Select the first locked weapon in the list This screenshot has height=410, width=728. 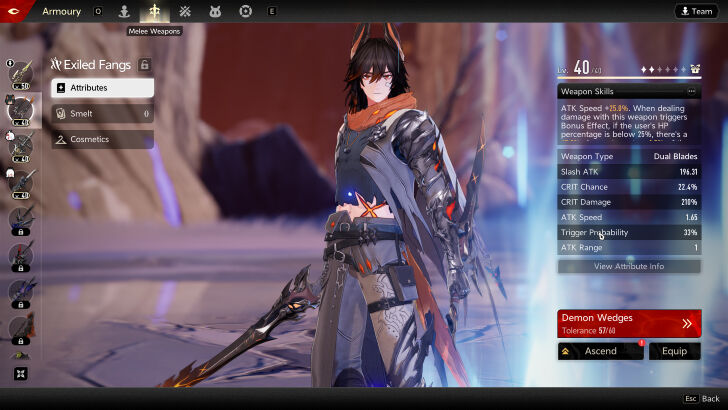pyautogui.click(x=20, y=219)
